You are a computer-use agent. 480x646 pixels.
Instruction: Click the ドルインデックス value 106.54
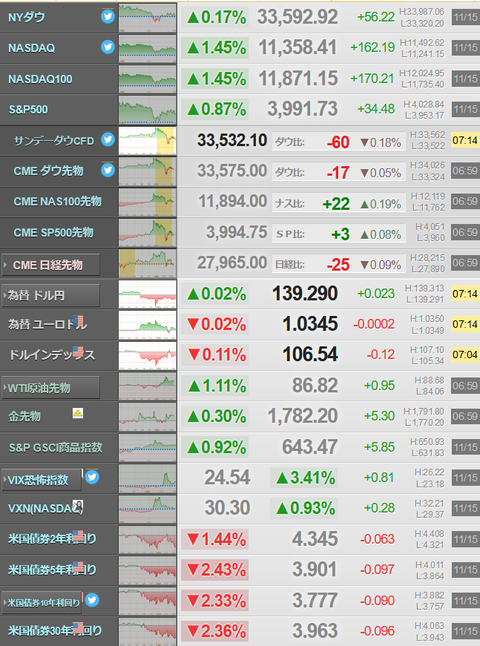(310, 354)
